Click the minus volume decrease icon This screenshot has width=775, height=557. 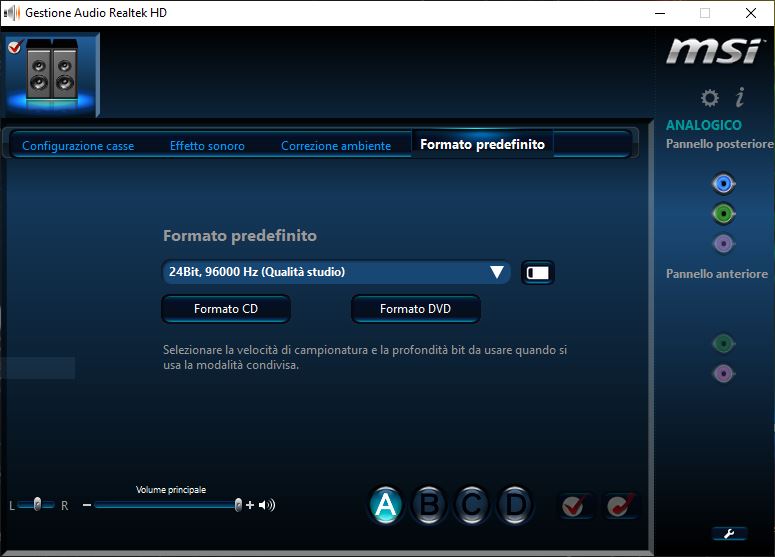[87, 505]
